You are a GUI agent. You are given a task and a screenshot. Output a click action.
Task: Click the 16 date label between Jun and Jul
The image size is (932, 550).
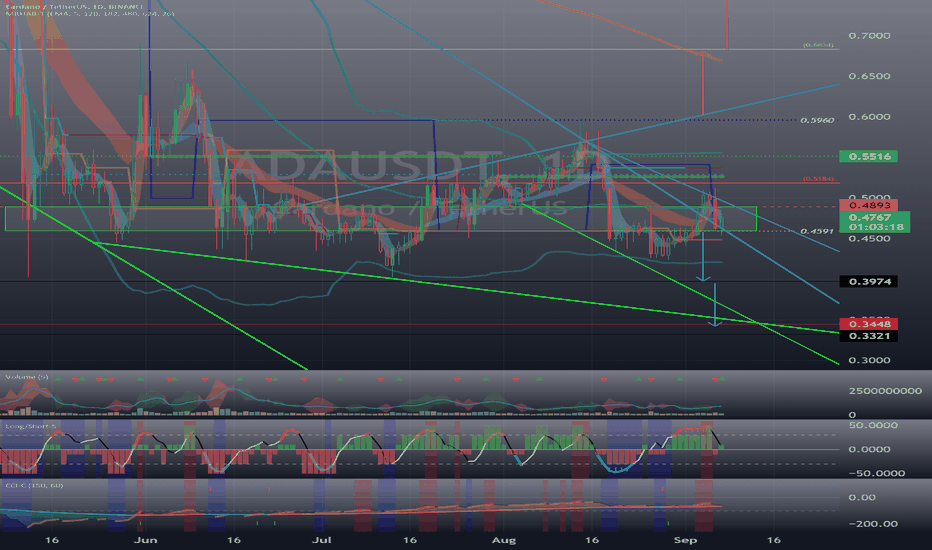[234, 540]
